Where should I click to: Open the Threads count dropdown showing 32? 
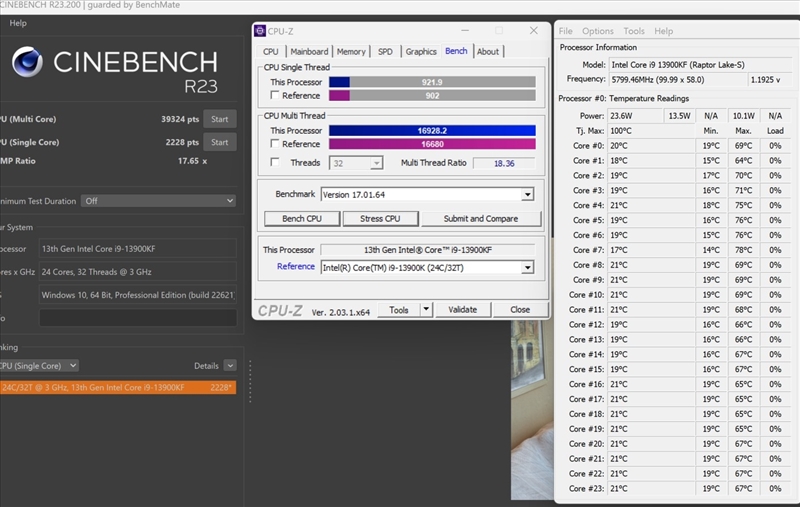(356, 163)
